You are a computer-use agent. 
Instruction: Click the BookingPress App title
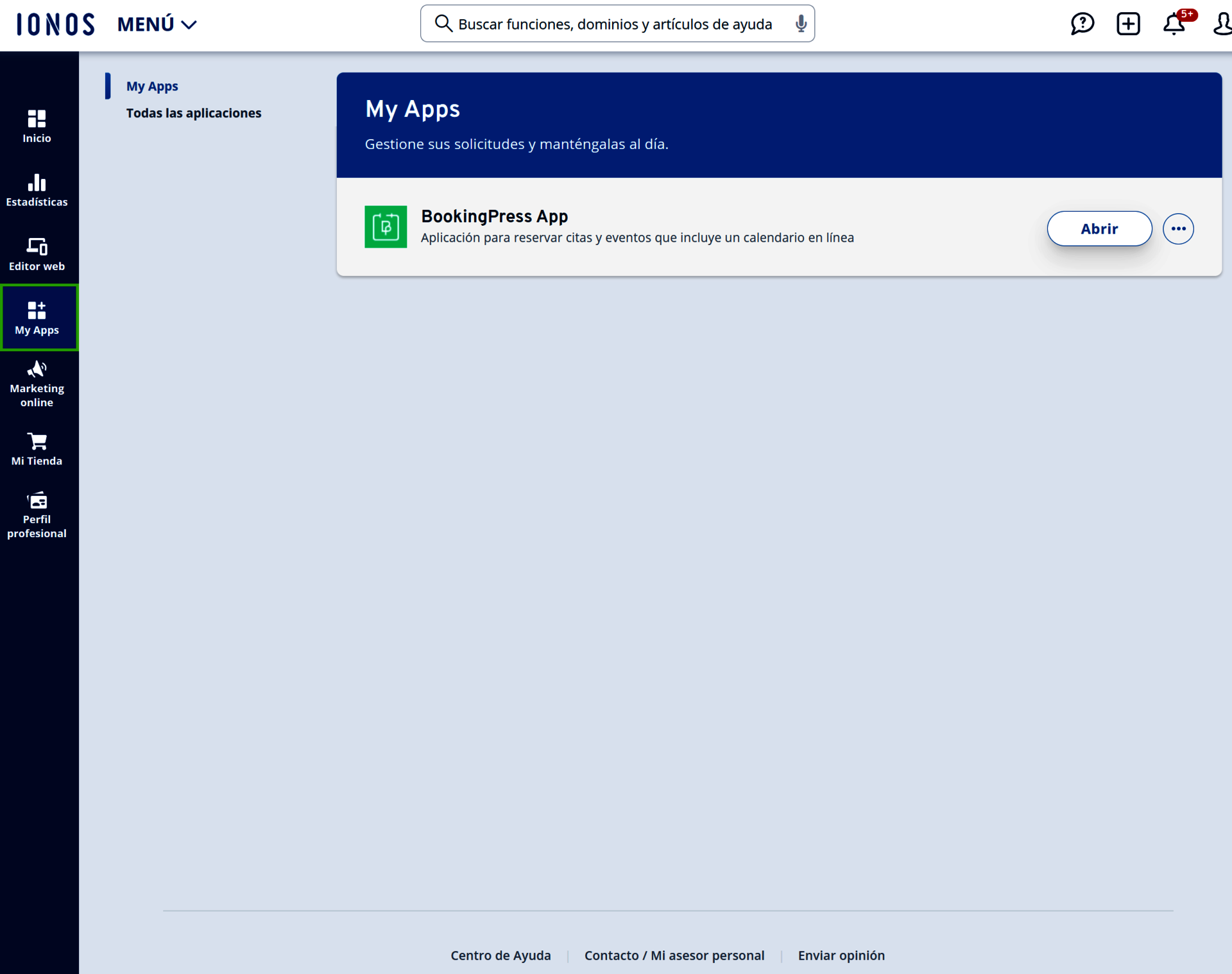tap(494, 216)
